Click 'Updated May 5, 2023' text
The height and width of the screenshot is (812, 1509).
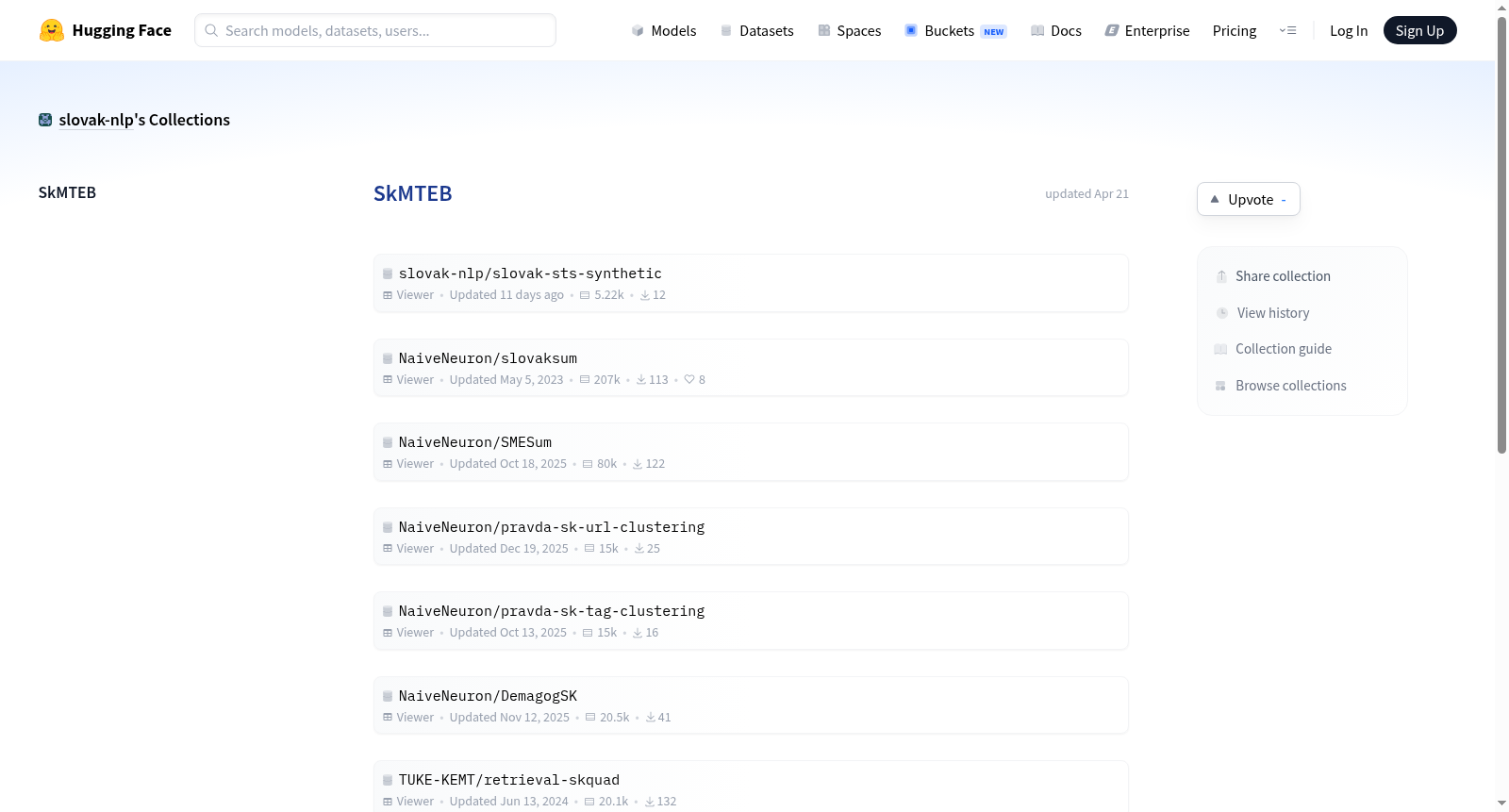coord(506,379)
